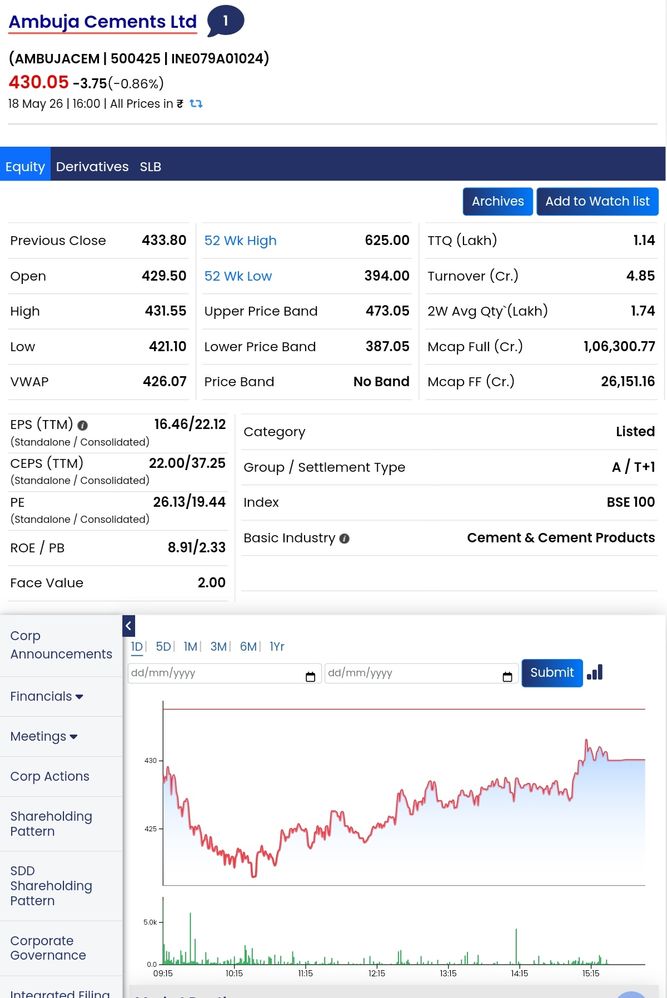Open Corporate Governance in sidebar
Screen dimensions: 667x998
48,948
